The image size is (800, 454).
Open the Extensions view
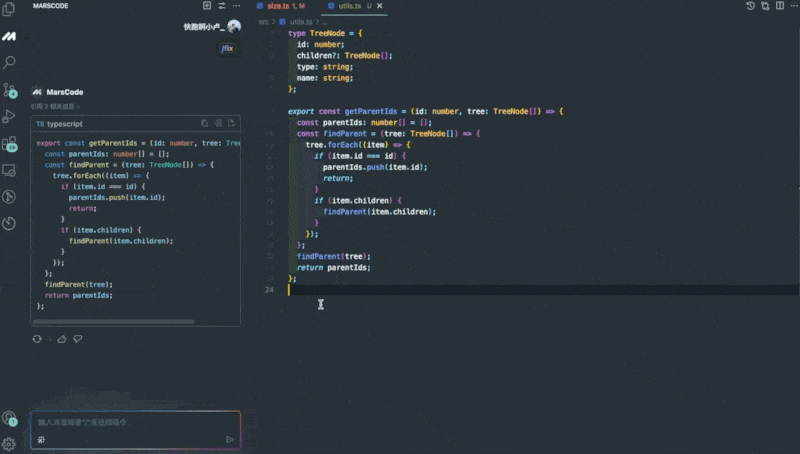pos(10,143)
